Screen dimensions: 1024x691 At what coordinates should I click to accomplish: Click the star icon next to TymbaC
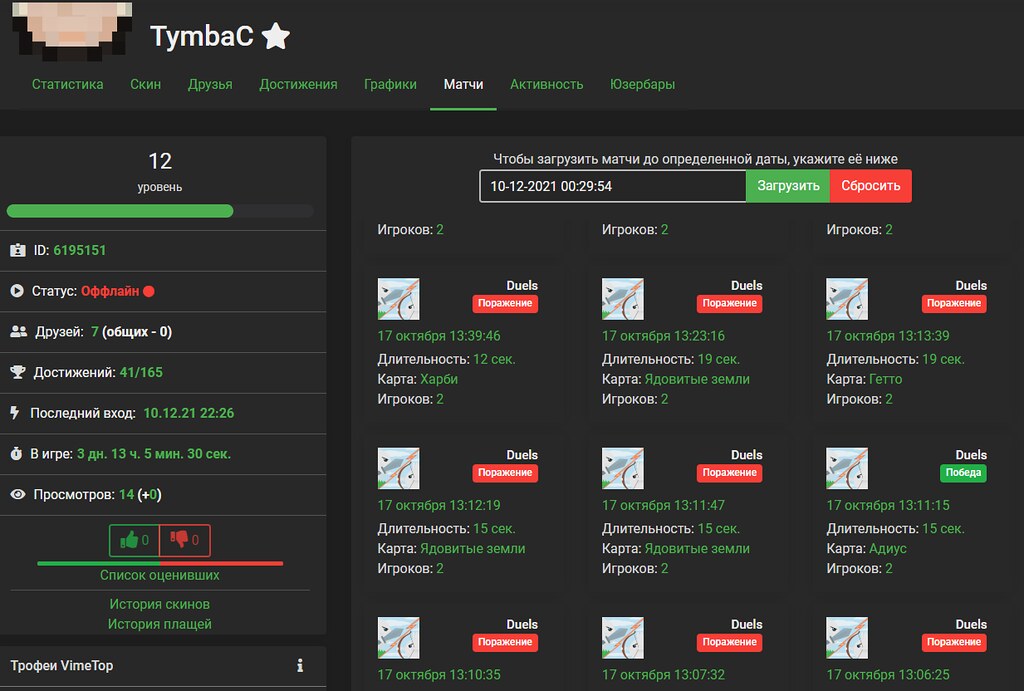click(x=276, y=37)
